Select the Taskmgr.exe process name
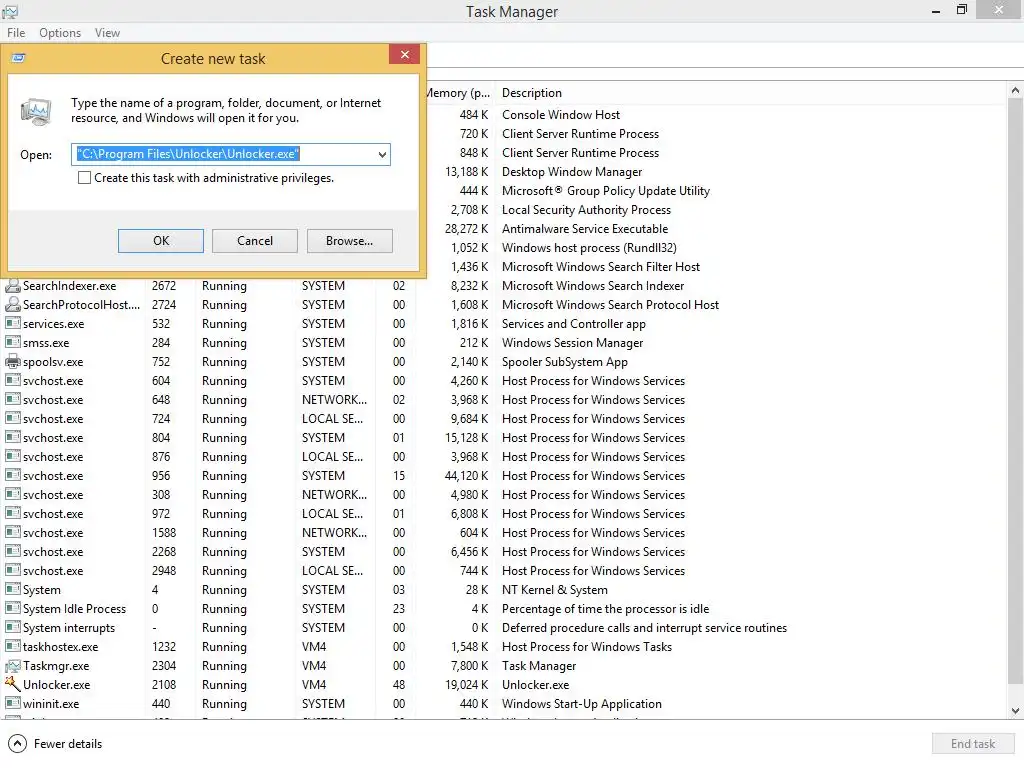This screenshot has height=768, width=1024. (56, 665)
